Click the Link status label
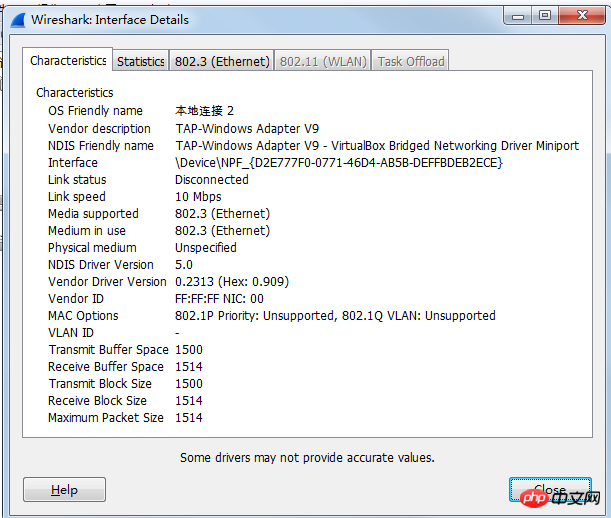Screen dimensions: 611x518 tap(77, 180)
